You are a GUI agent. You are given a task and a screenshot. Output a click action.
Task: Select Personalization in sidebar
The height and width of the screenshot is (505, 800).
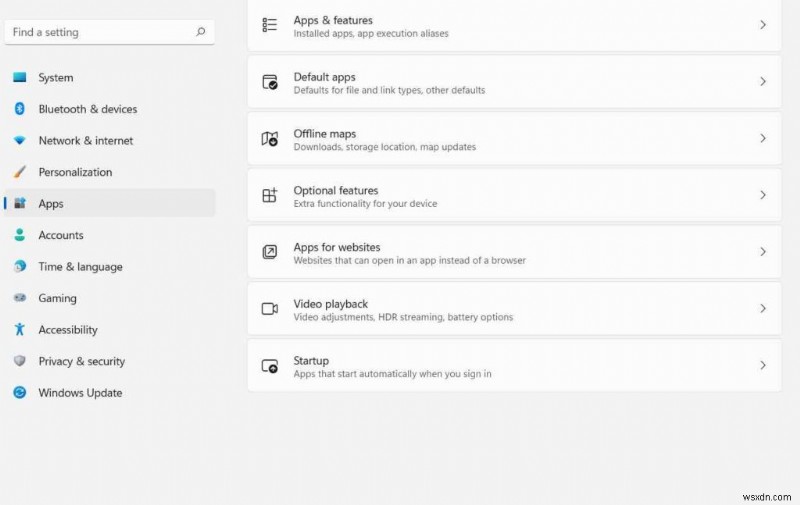110,172
